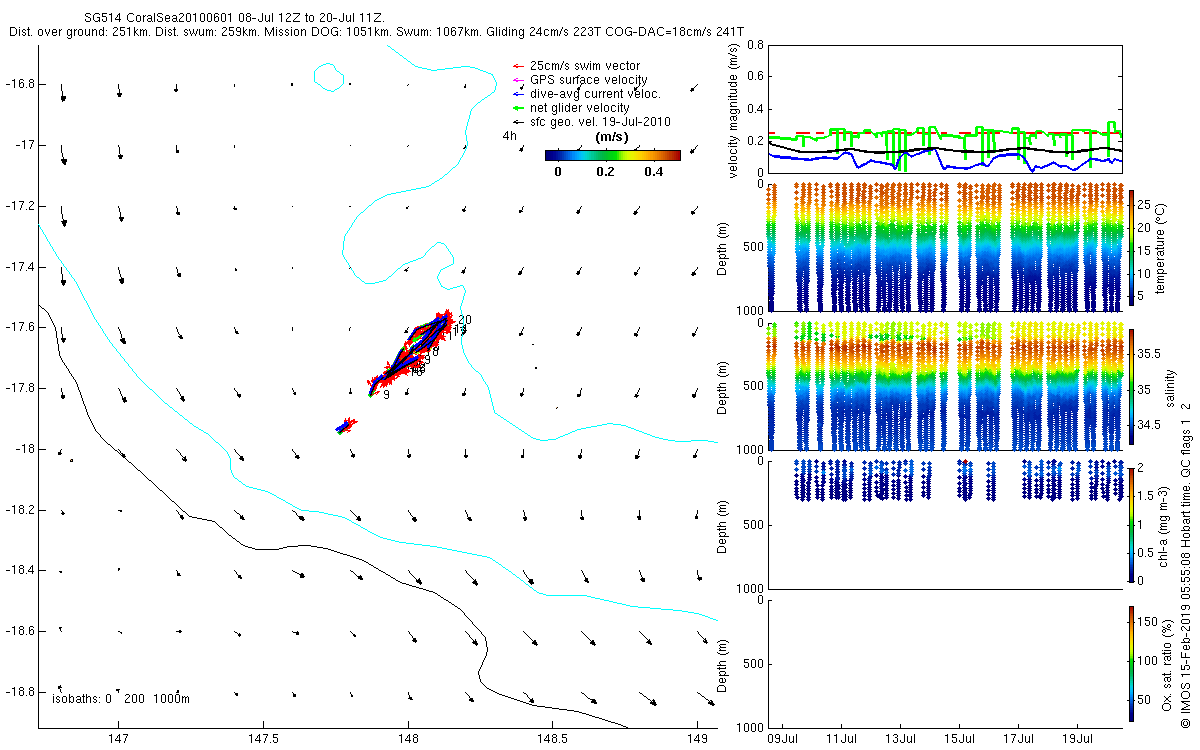This screenshot has height=750, width=1200.
Task: Click the 'Ox. sat. ratio (%)' colorbar label
Action: (x=1167, y=663)
